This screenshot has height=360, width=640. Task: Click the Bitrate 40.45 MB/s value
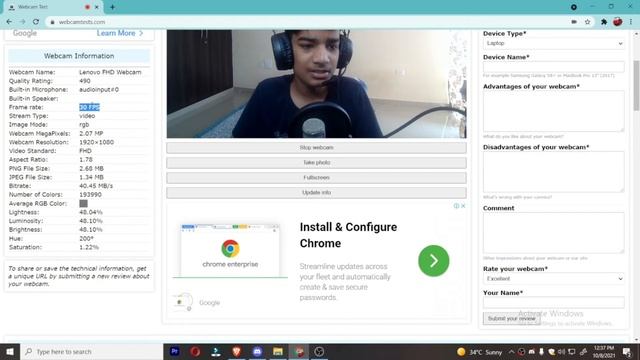click(x=96, y=186)
